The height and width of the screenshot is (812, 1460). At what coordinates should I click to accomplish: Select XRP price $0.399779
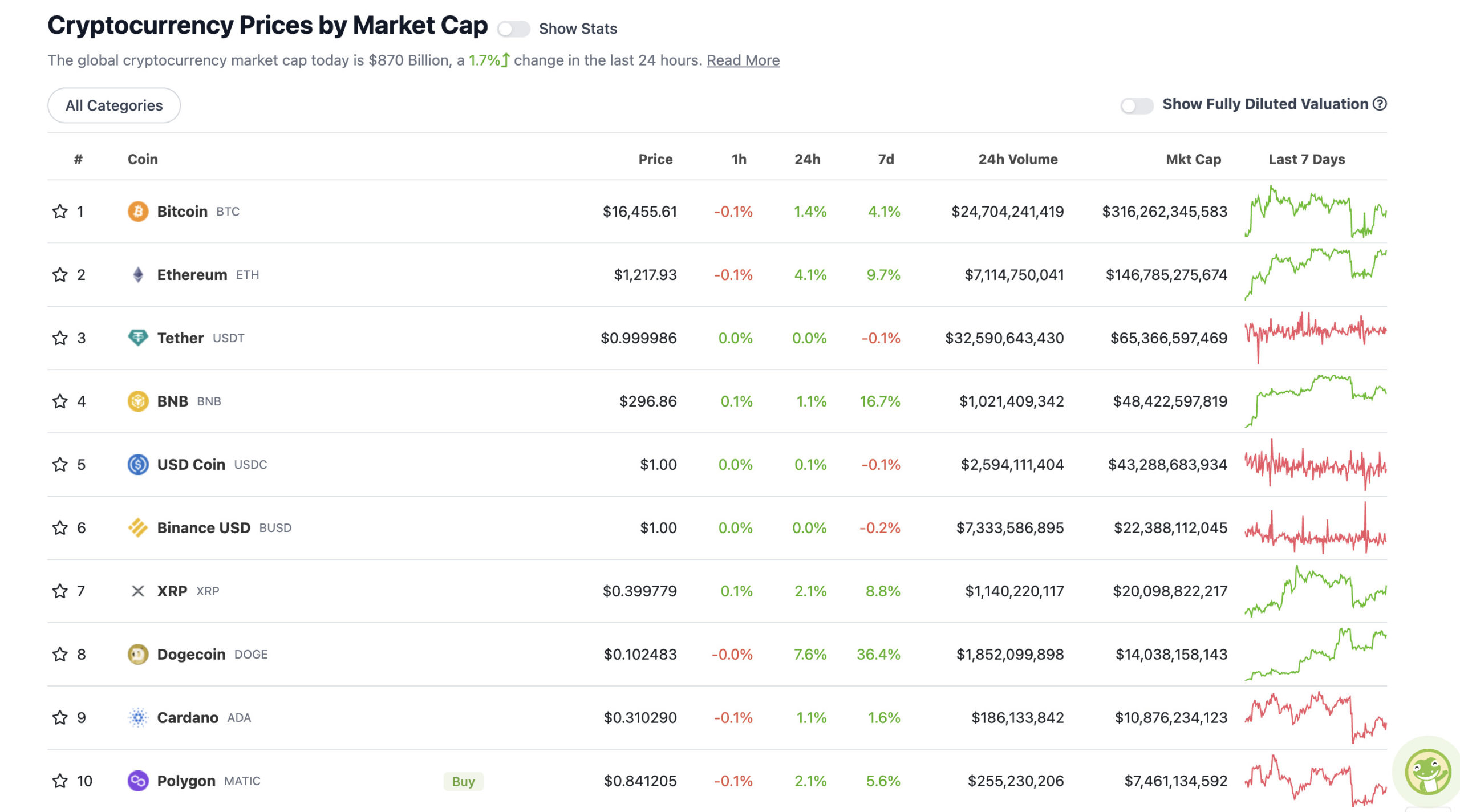(x=639, y=591)
